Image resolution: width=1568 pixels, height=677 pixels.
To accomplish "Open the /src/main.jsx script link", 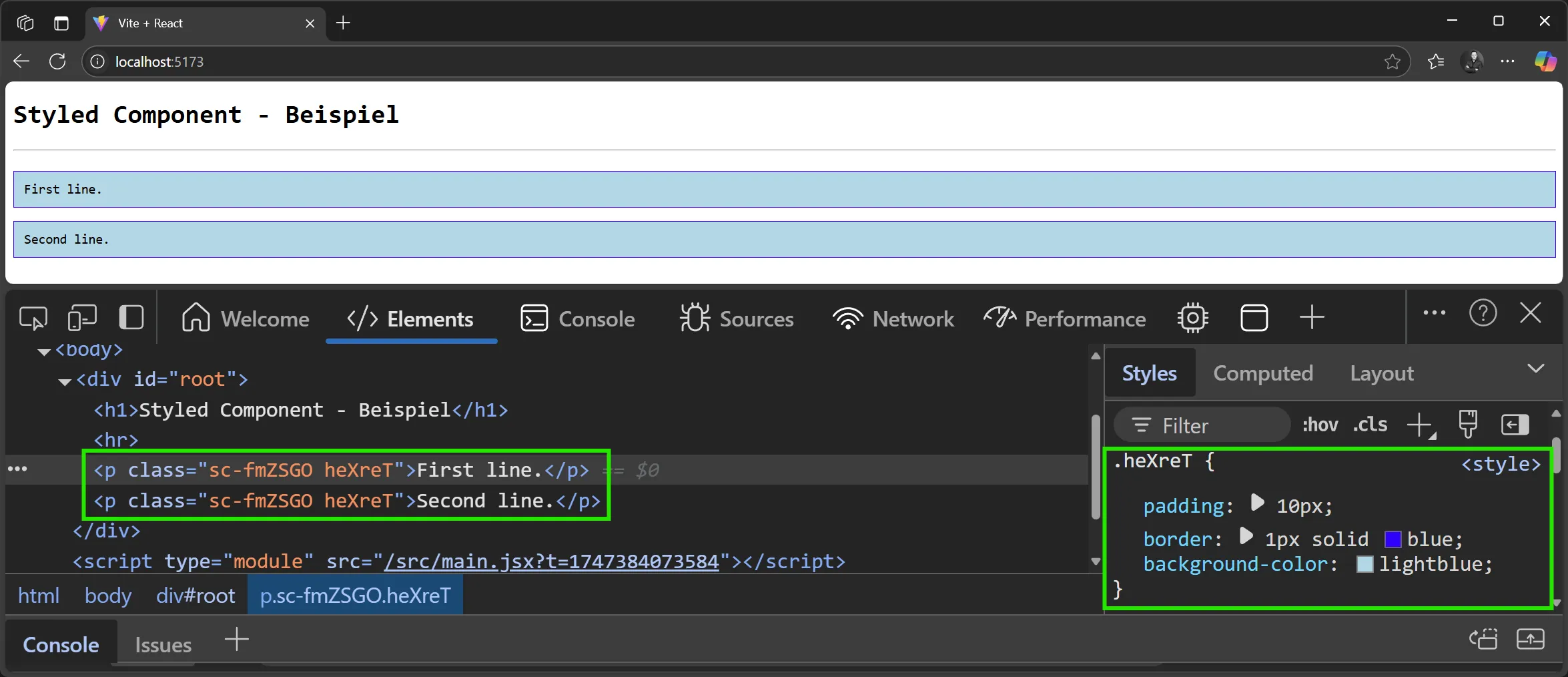I will tap(552, 561).
